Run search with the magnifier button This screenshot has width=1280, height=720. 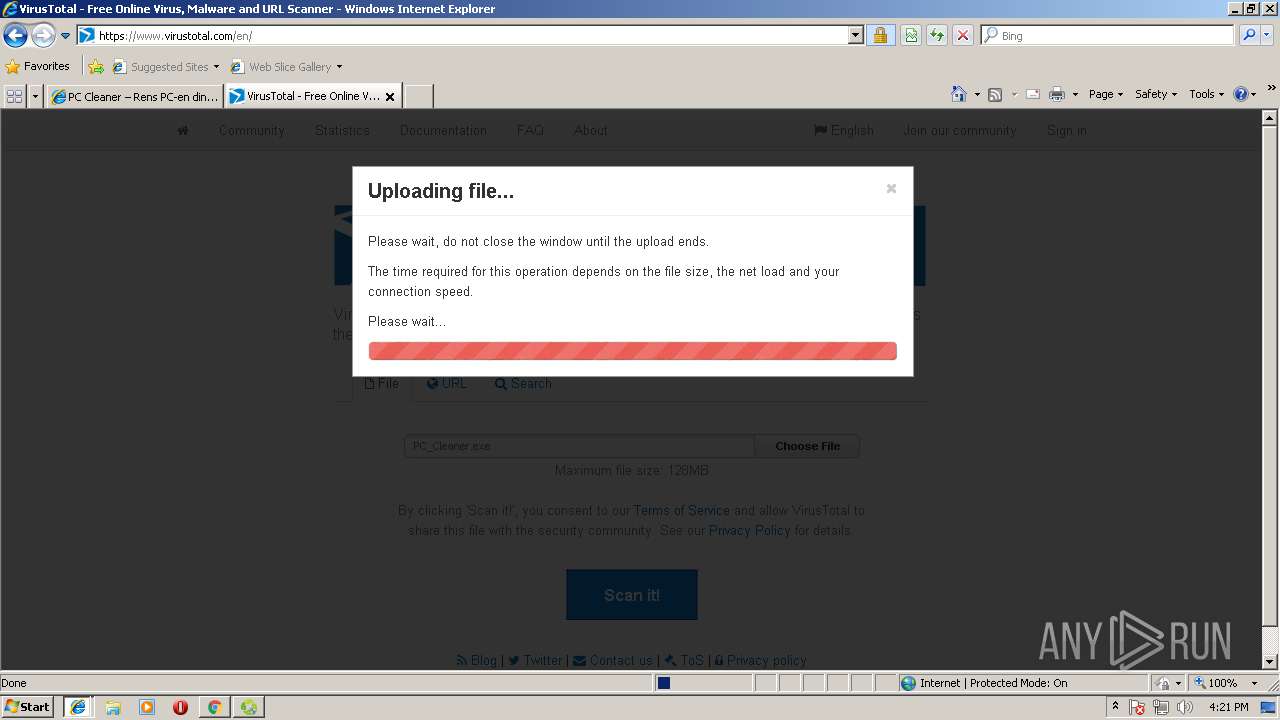click(x=1249, y=35)
